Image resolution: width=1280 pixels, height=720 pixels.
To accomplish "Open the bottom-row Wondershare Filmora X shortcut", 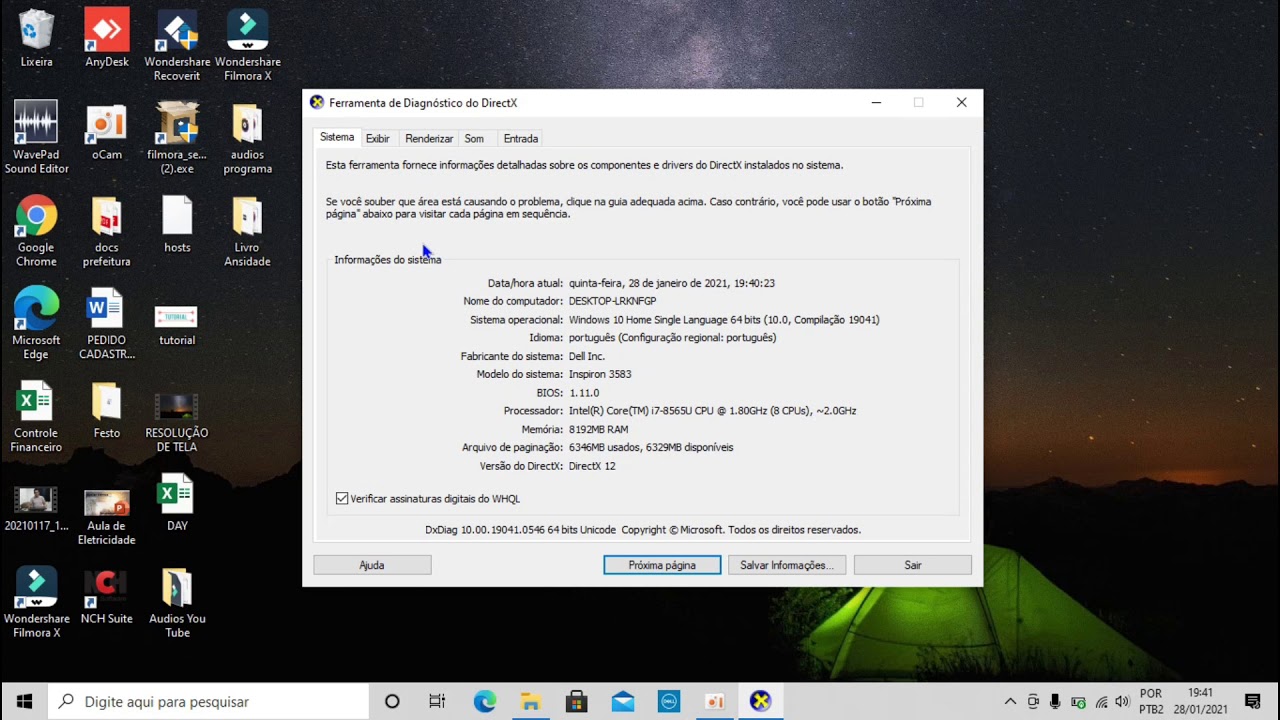I will coord(36,601).
